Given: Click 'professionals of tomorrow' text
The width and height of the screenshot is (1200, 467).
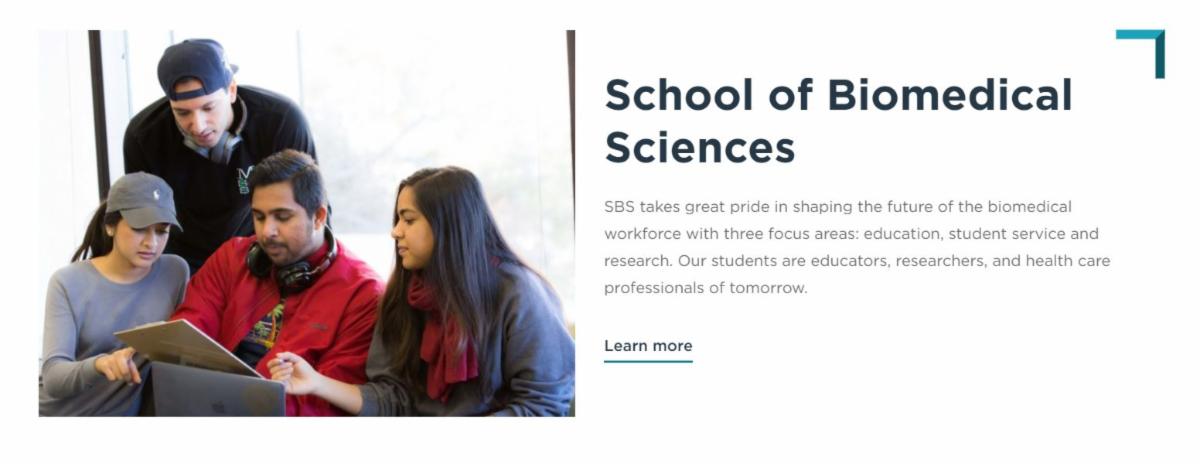Looking at the screenshot, I should click(x=705, y=288).
